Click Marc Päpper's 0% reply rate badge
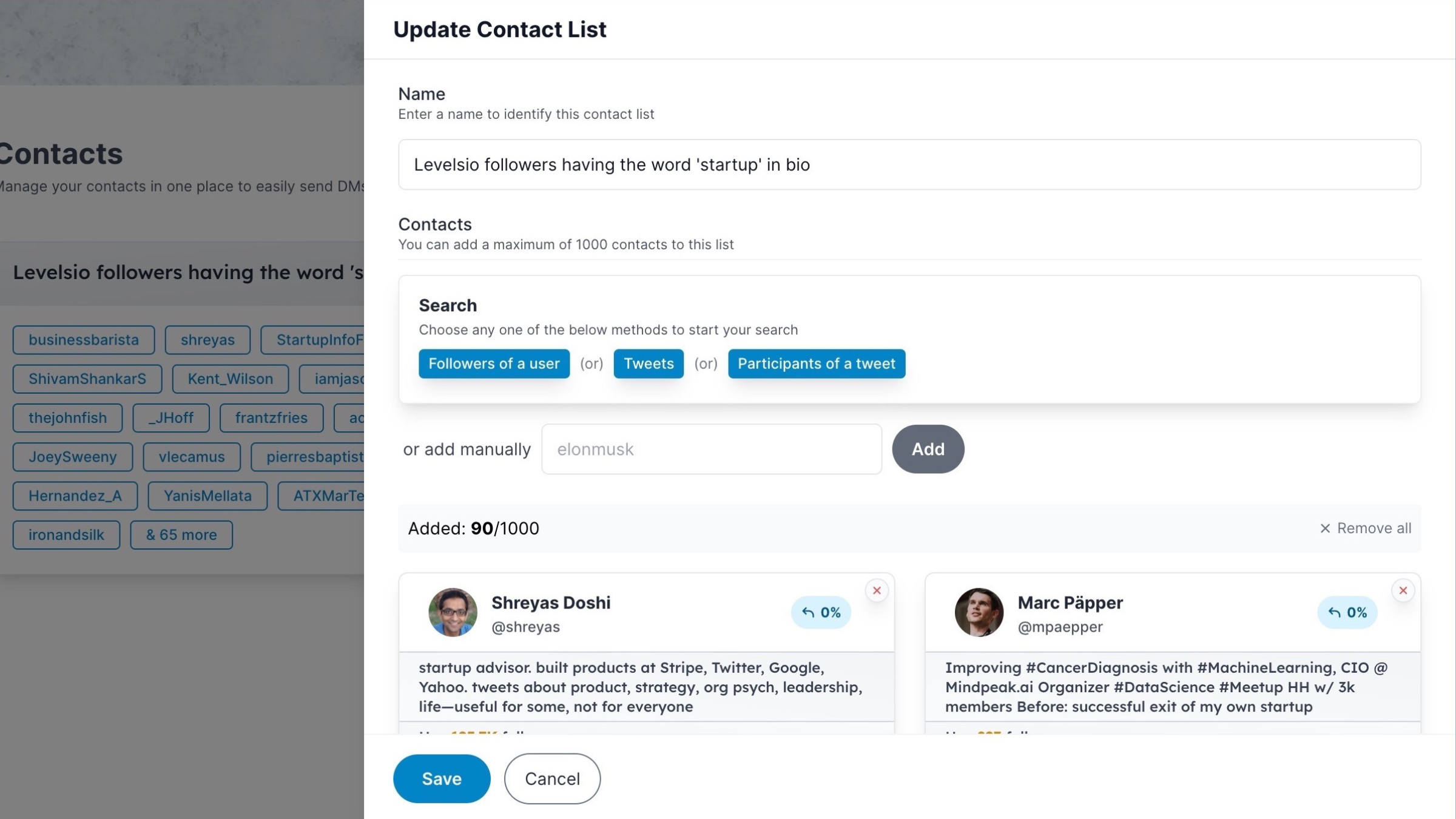 coord(1347,612)
